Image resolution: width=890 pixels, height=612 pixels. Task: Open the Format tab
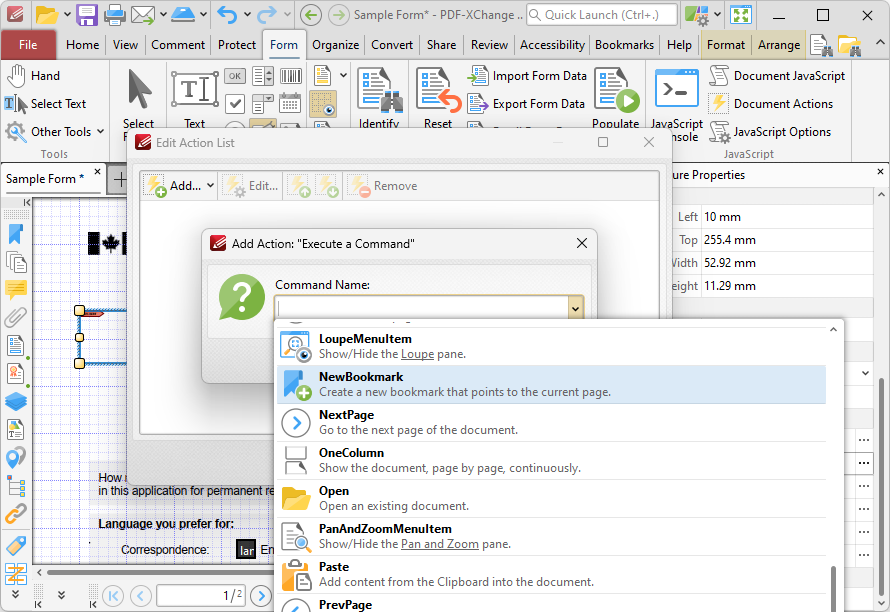tap(725, 45)
